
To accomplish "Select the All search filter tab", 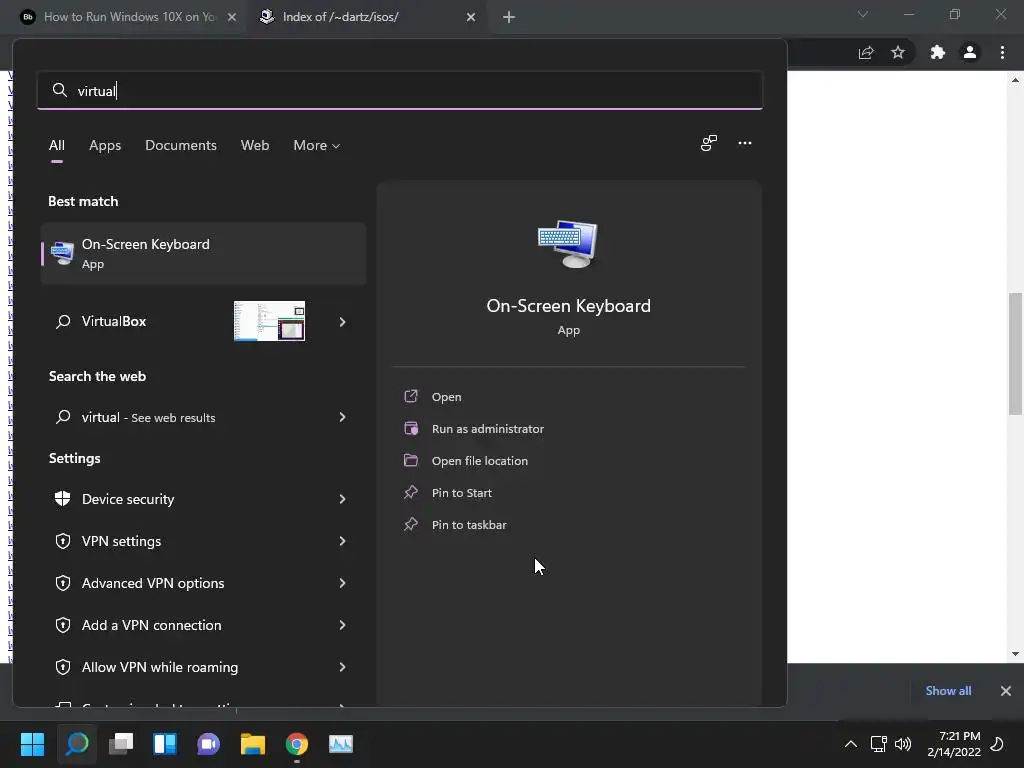I will 57,146.
